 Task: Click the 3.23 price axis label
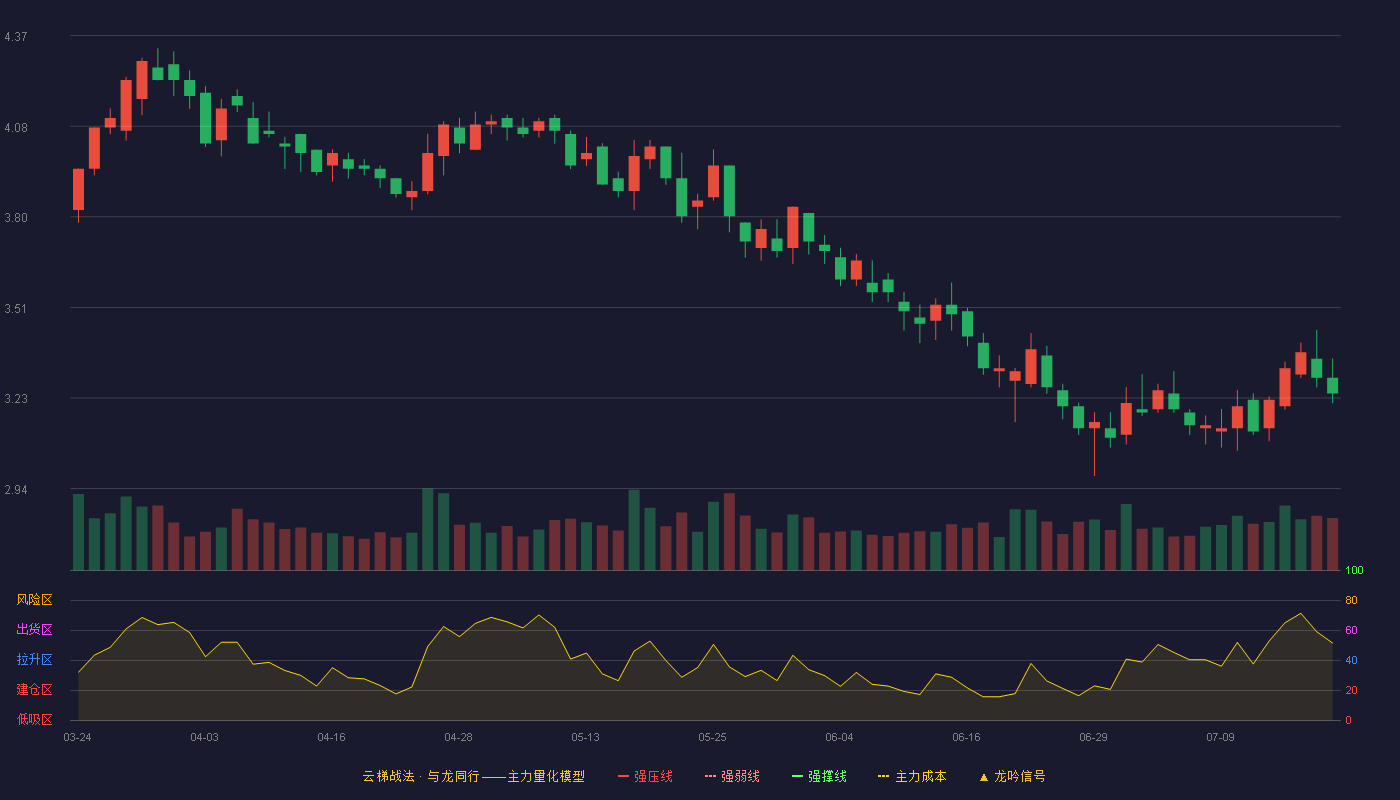[16, 399]
